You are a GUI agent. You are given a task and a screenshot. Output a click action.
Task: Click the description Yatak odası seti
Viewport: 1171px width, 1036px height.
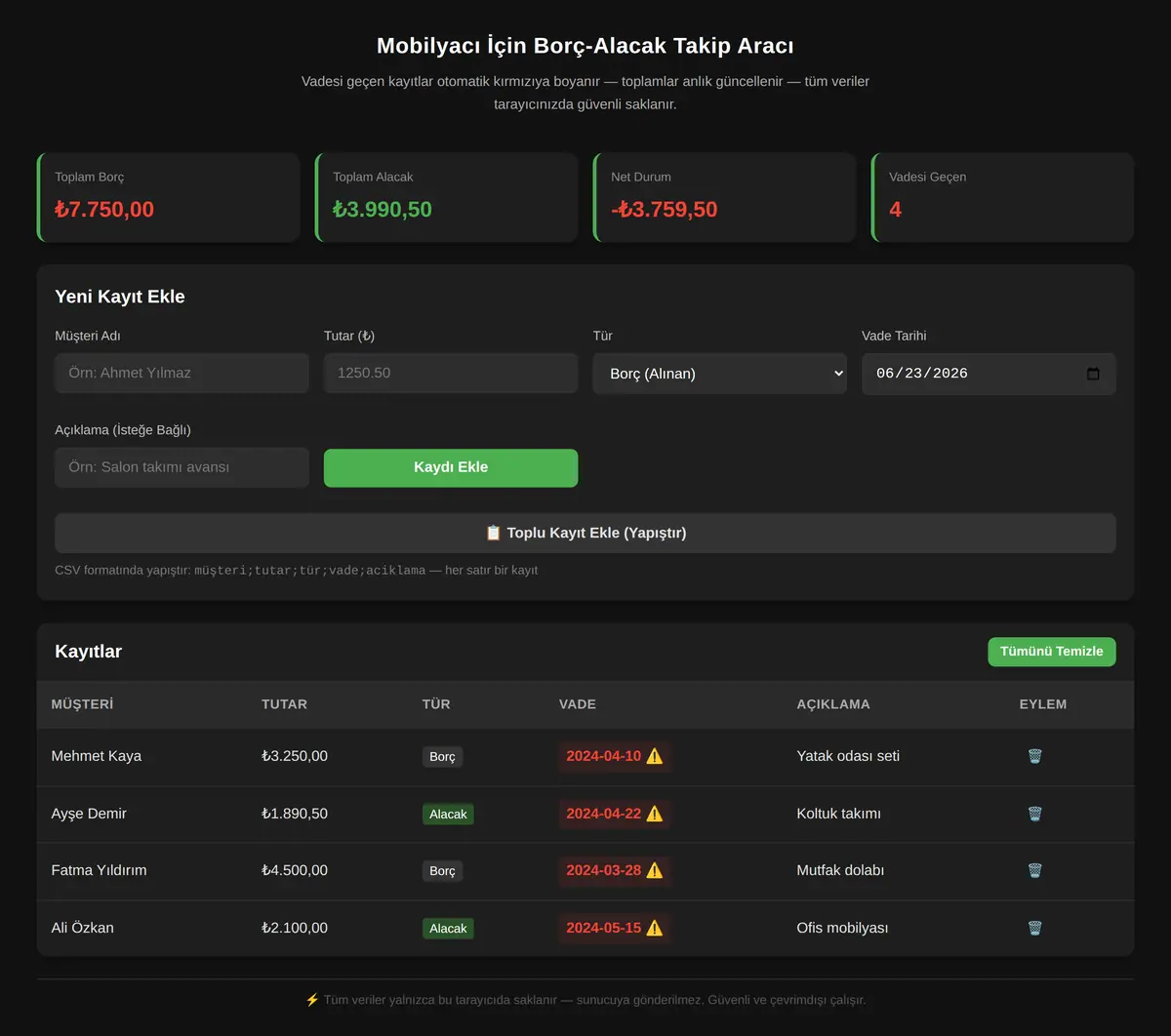(x=848, y=756)
